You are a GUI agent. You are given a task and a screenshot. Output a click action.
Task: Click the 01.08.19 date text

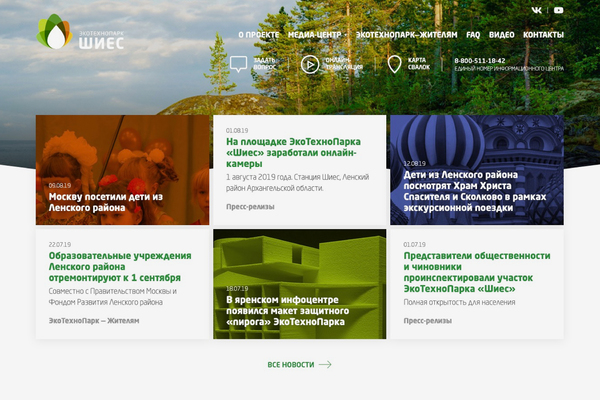[x=237, y=131]
